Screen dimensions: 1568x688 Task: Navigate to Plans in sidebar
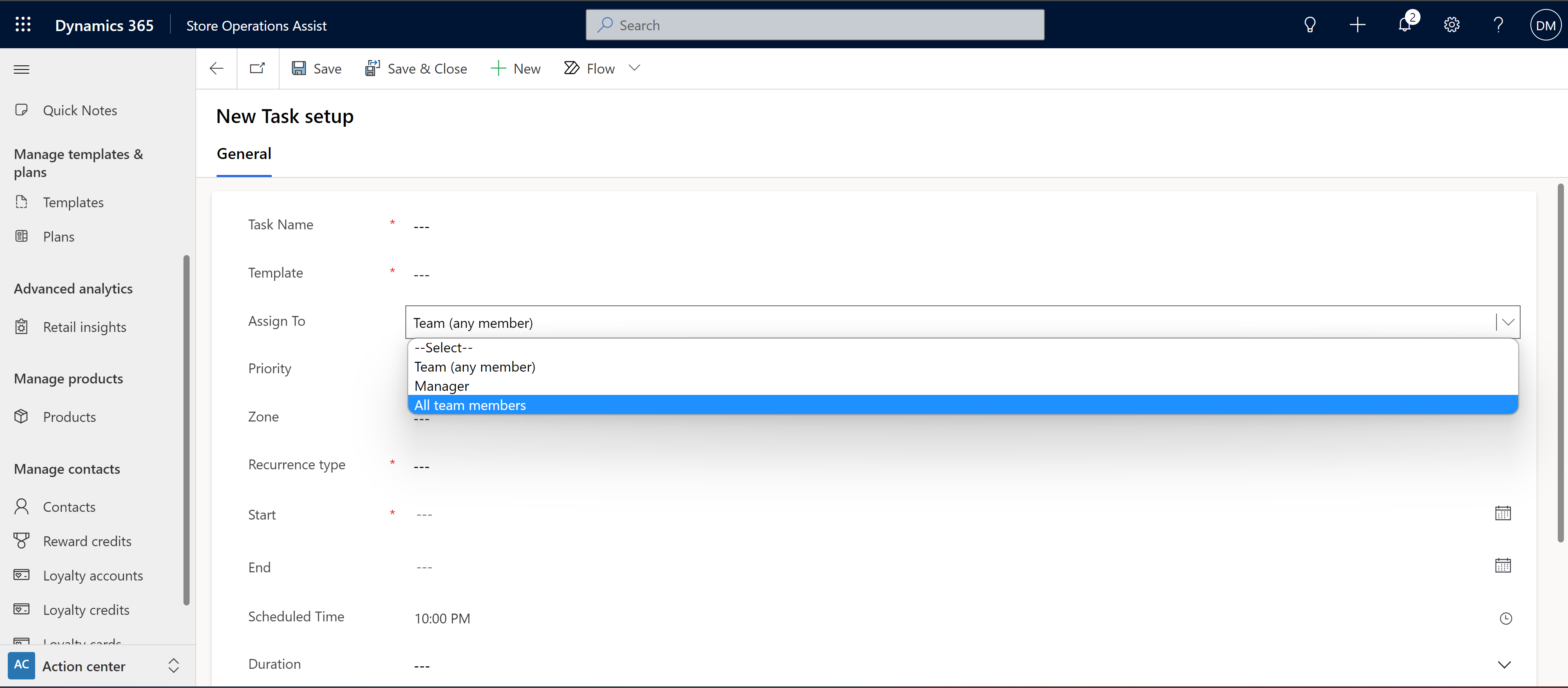57,236
